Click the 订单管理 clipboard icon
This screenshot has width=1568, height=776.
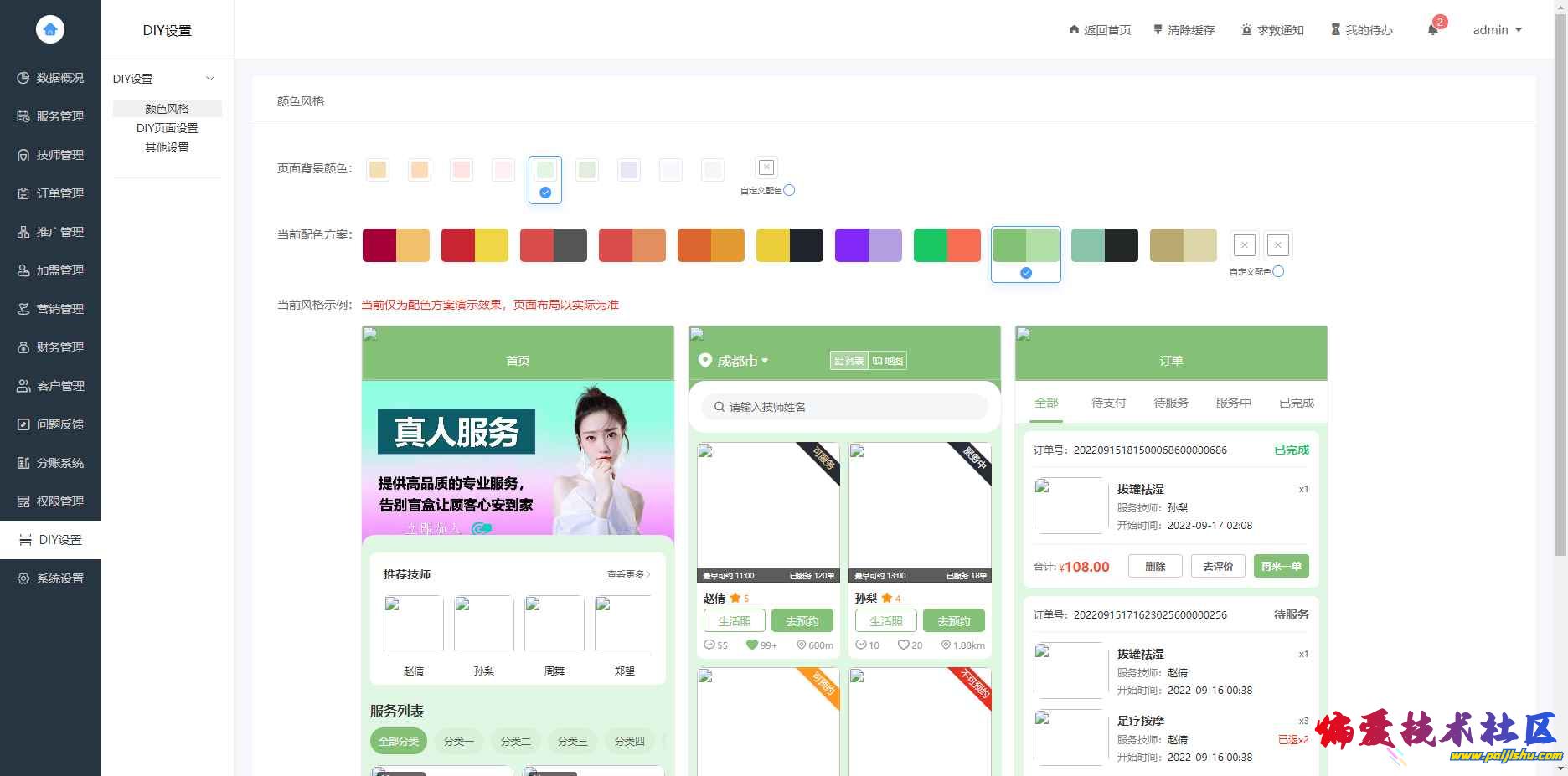coord(23,193)
